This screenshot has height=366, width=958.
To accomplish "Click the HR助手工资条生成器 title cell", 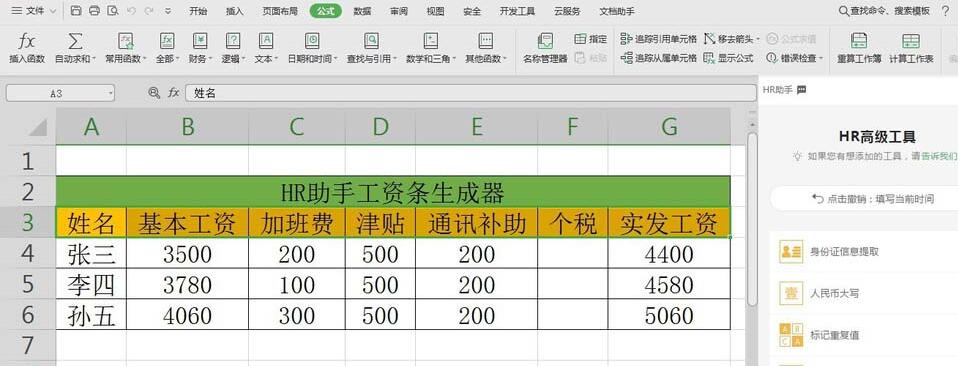I will 393,192.
